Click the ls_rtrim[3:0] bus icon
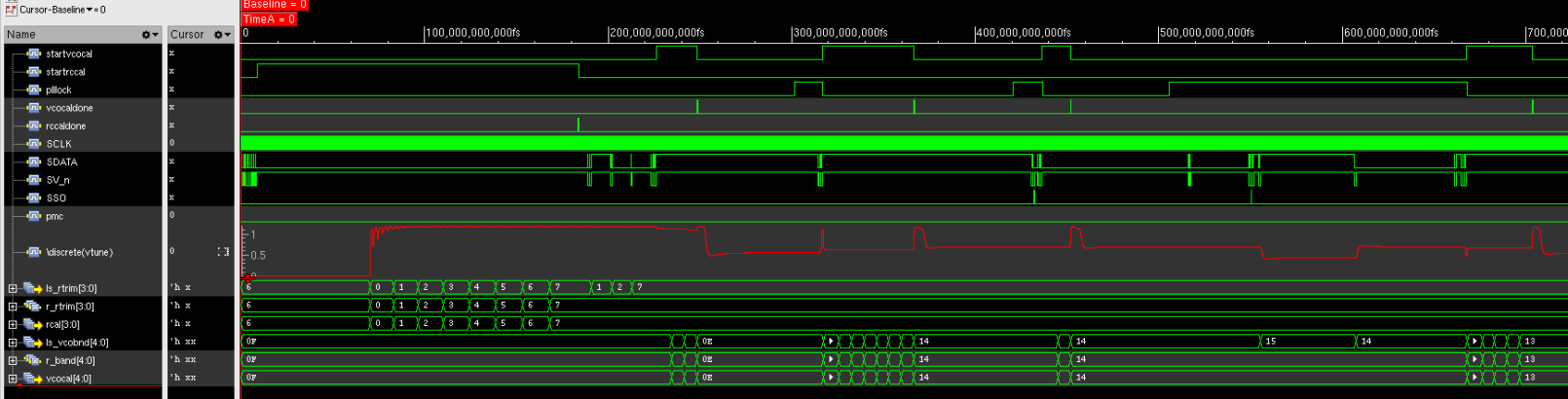The width and height of the screenshot is (1568, 399). pos(32,288)
